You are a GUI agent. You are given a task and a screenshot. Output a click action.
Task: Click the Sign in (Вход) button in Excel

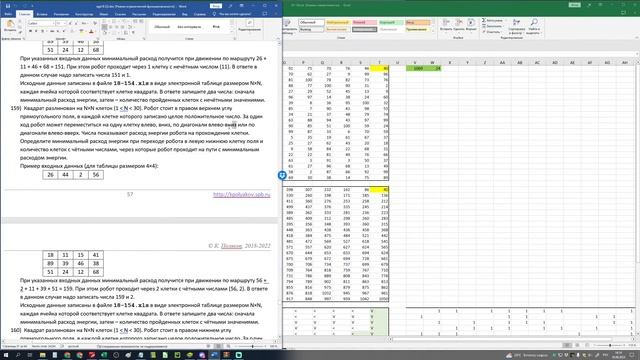[x=575, y=5]
